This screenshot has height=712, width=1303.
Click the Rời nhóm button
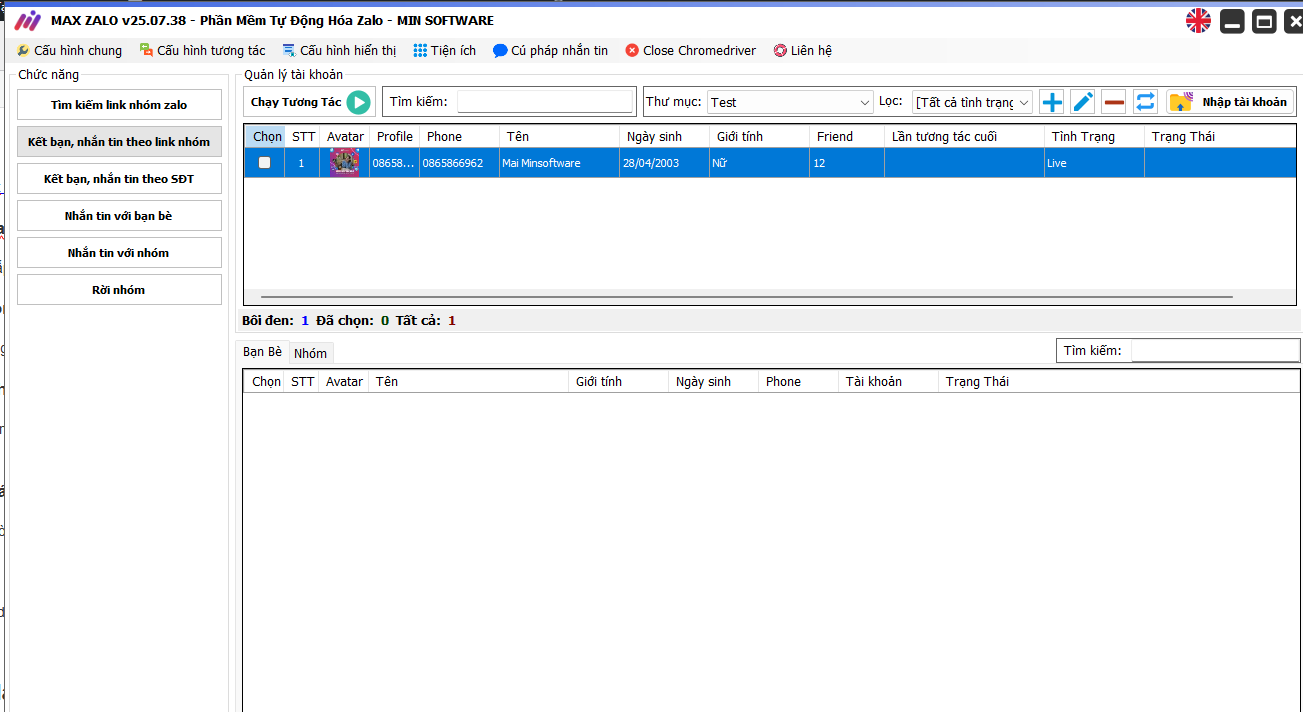[119, 290]
